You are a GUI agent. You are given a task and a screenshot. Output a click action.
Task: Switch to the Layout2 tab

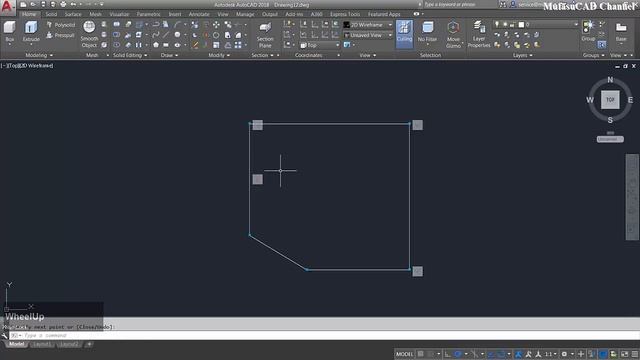point(69,344)
